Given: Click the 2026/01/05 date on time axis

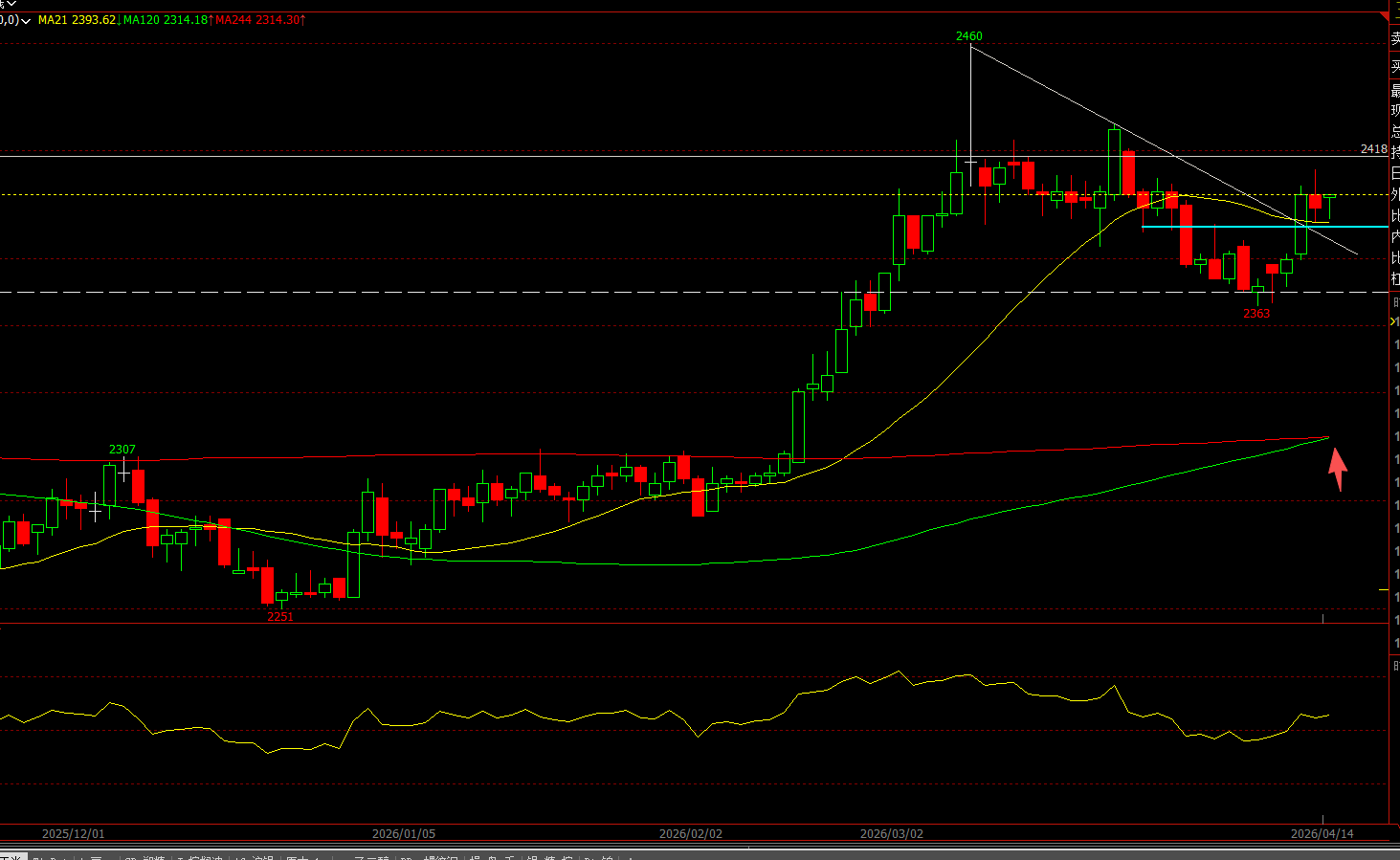Looking at the screenshot, I should click(x=403, y=834).
